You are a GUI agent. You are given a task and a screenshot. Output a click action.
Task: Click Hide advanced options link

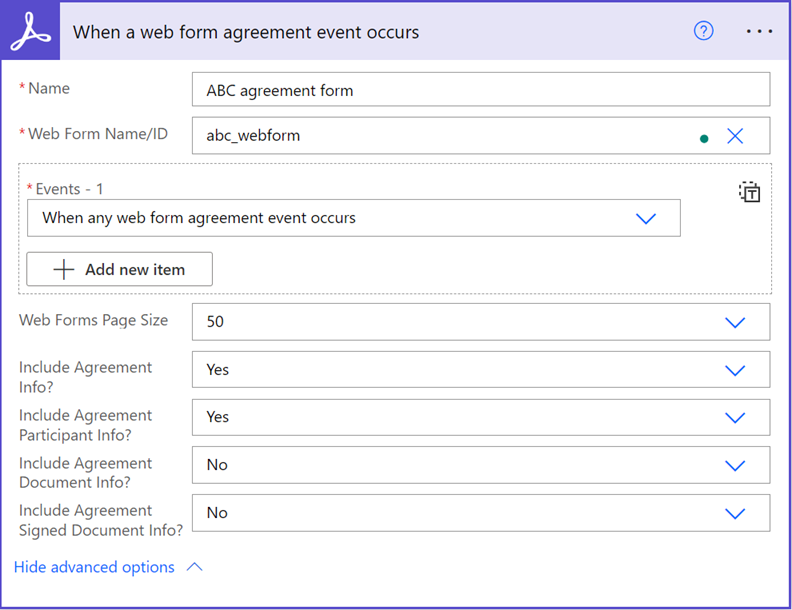(x=94, y=567)
